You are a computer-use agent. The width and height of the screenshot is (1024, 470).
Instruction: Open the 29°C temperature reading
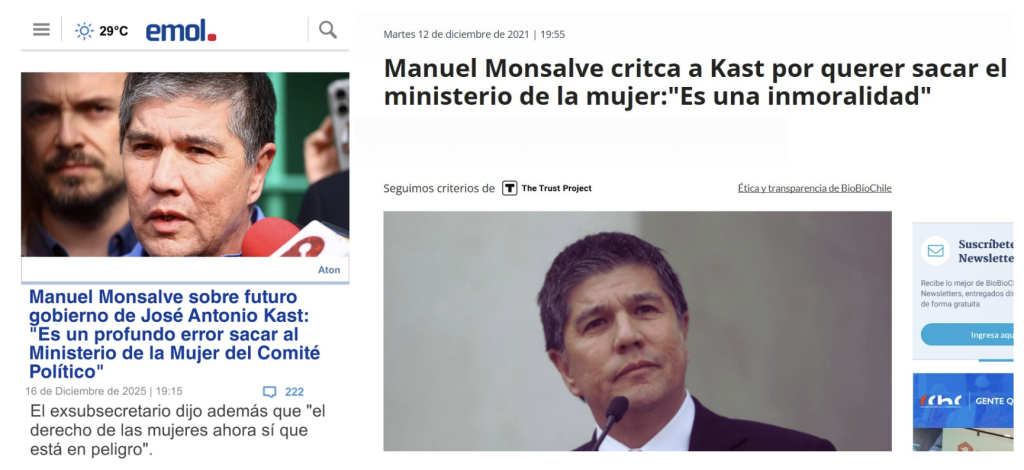point(114,31)
